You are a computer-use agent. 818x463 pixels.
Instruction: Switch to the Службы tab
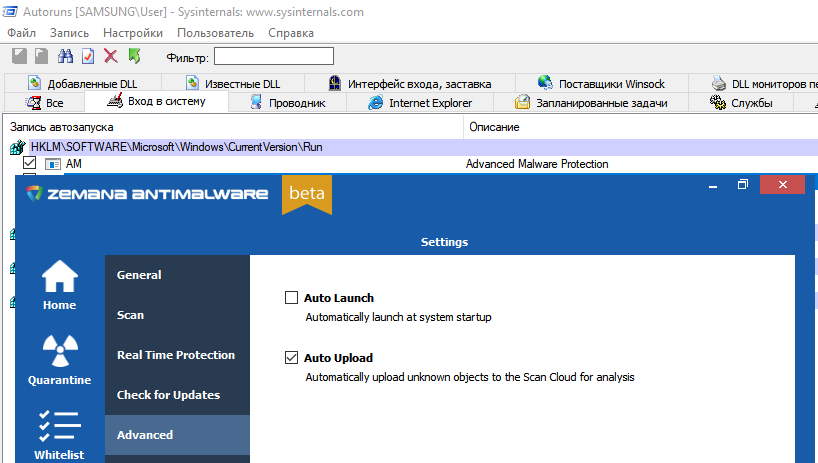click(741, 103)
